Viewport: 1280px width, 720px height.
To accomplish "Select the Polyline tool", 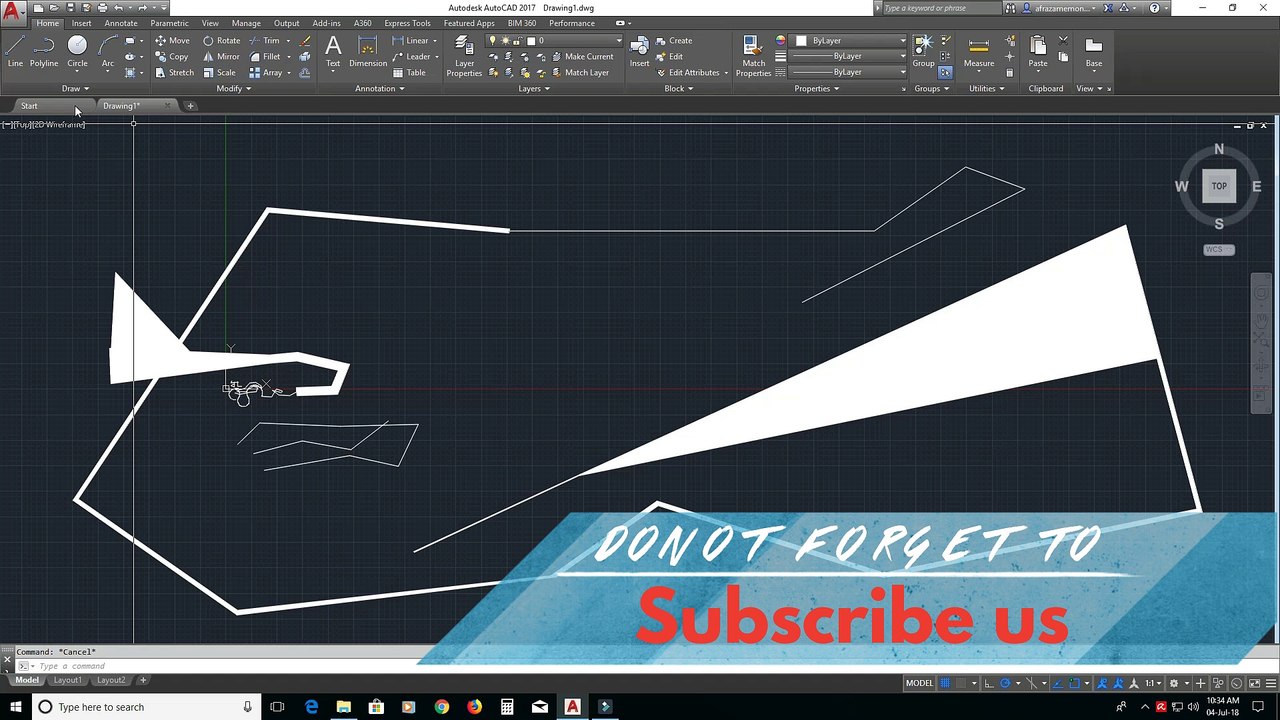I will [44, 51].
